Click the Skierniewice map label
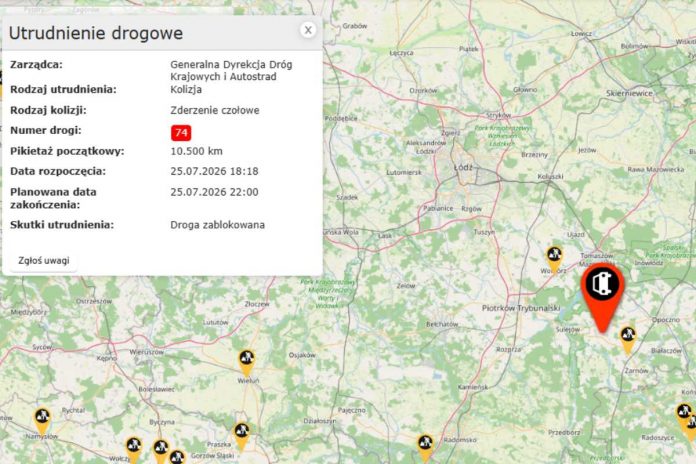This screenshot has width=696, height=464. [629, 93]
